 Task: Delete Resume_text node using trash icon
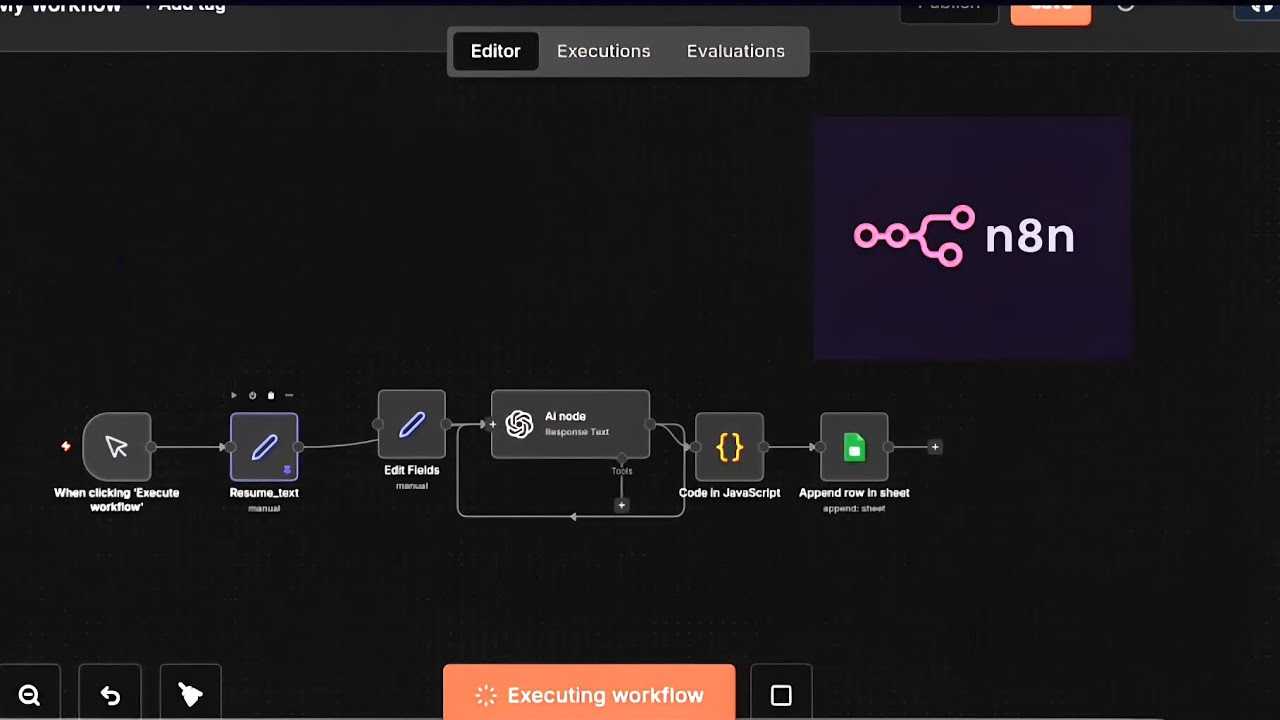[270, 396]
